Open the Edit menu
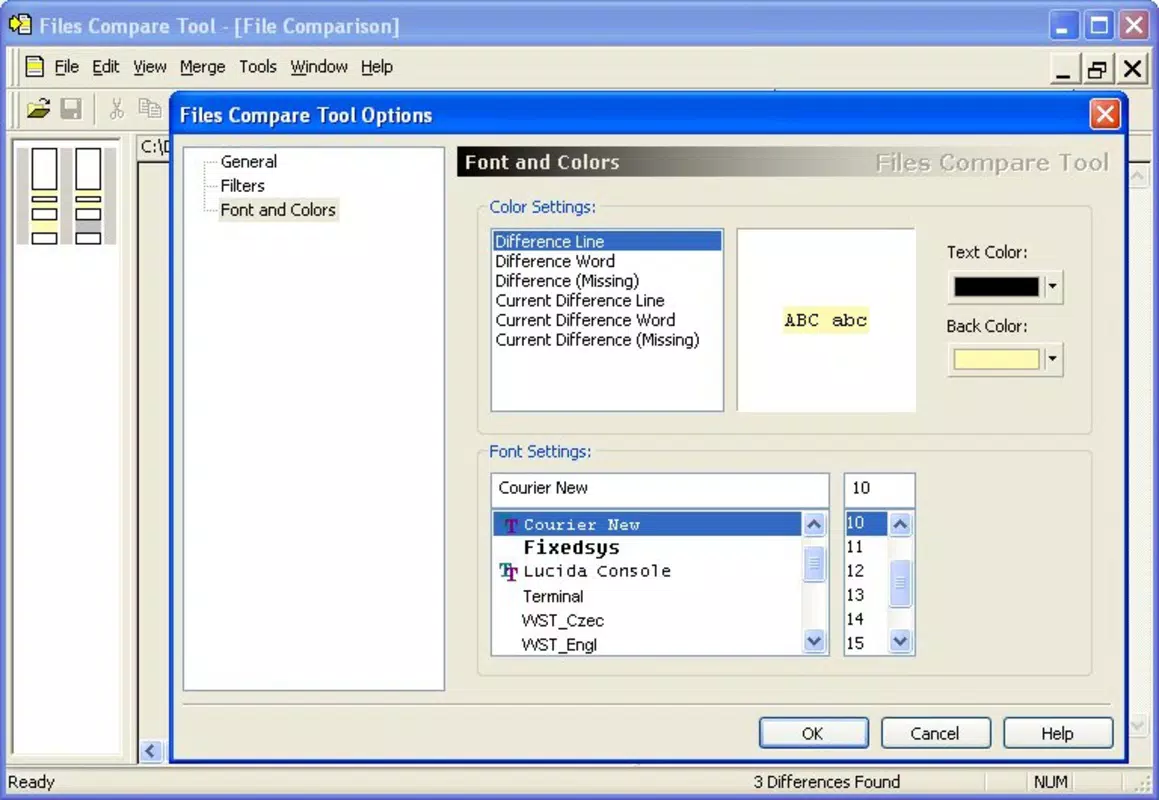This screenshot has height=800, width=1159. point(106,67)
